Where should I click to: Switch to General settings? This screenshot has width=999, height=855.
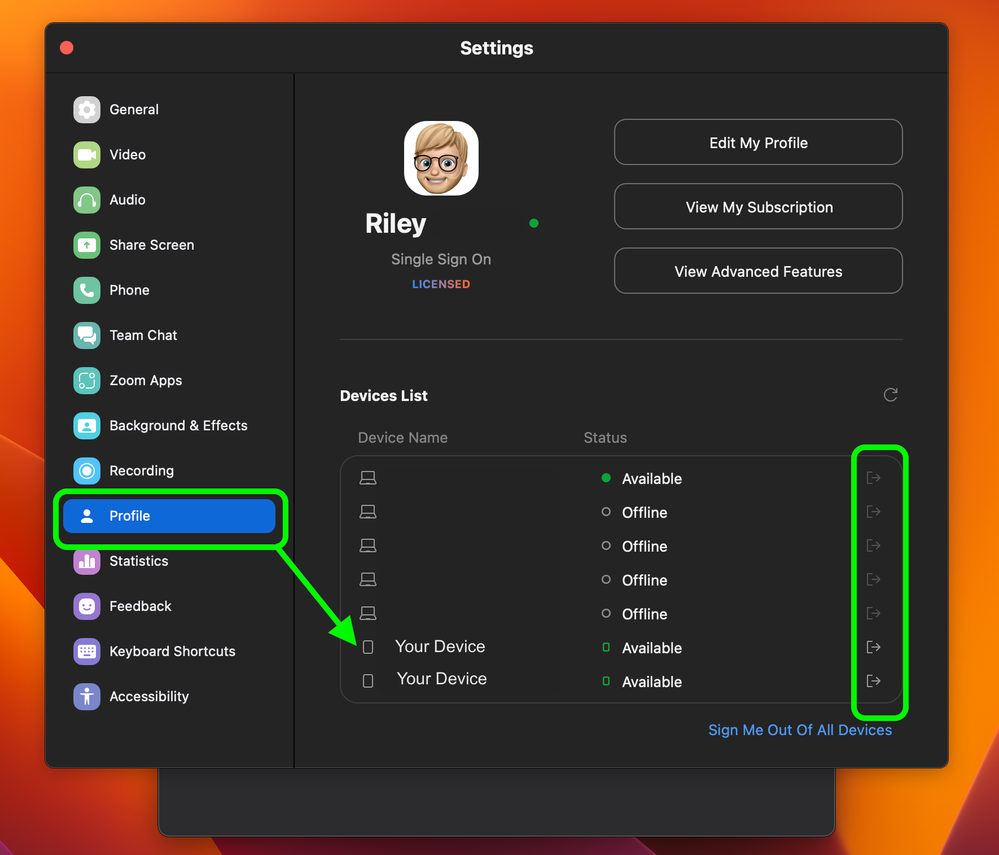(133, 109)
